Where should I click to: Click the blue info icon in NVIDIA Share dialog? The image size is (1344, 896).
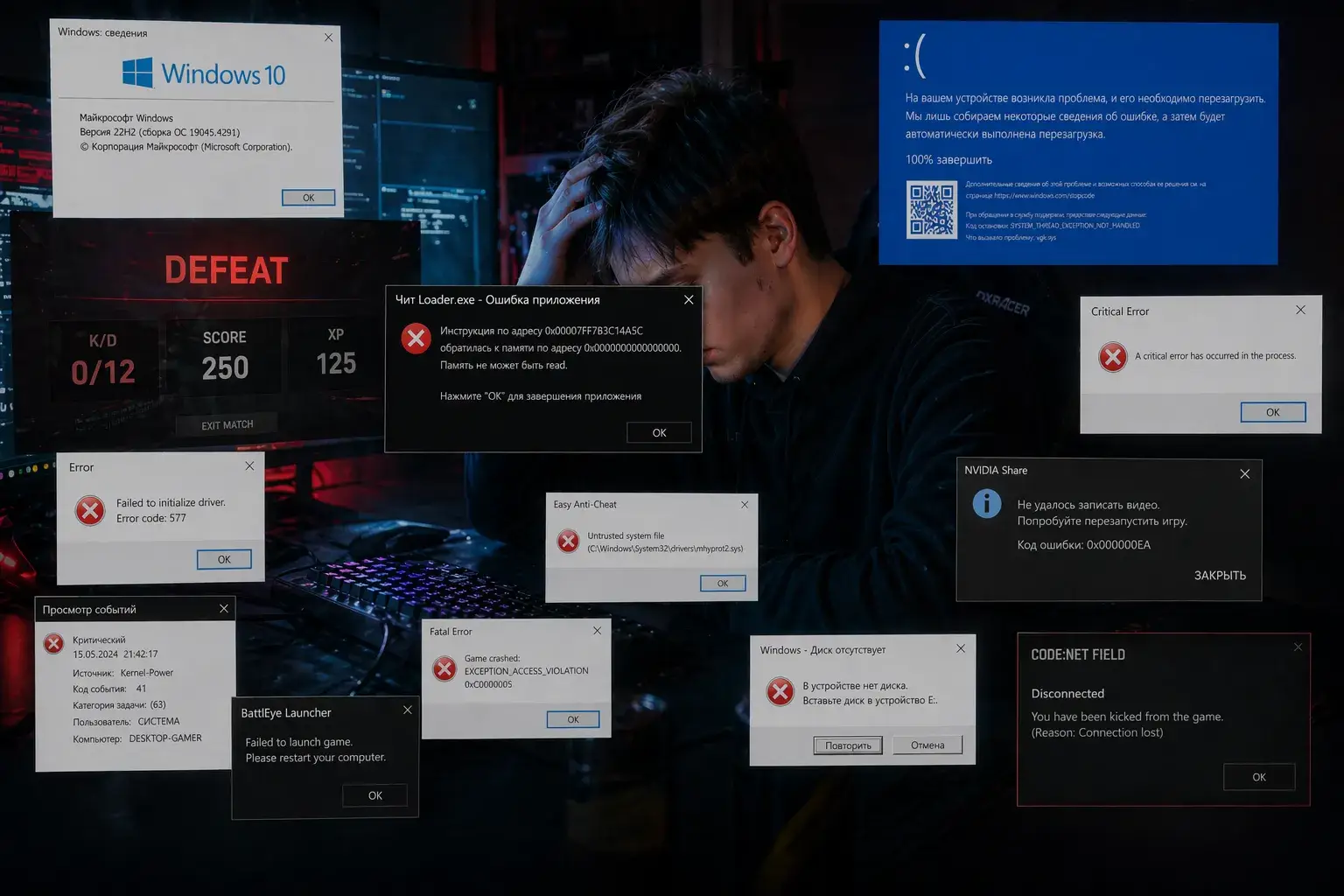coord(987,504)
